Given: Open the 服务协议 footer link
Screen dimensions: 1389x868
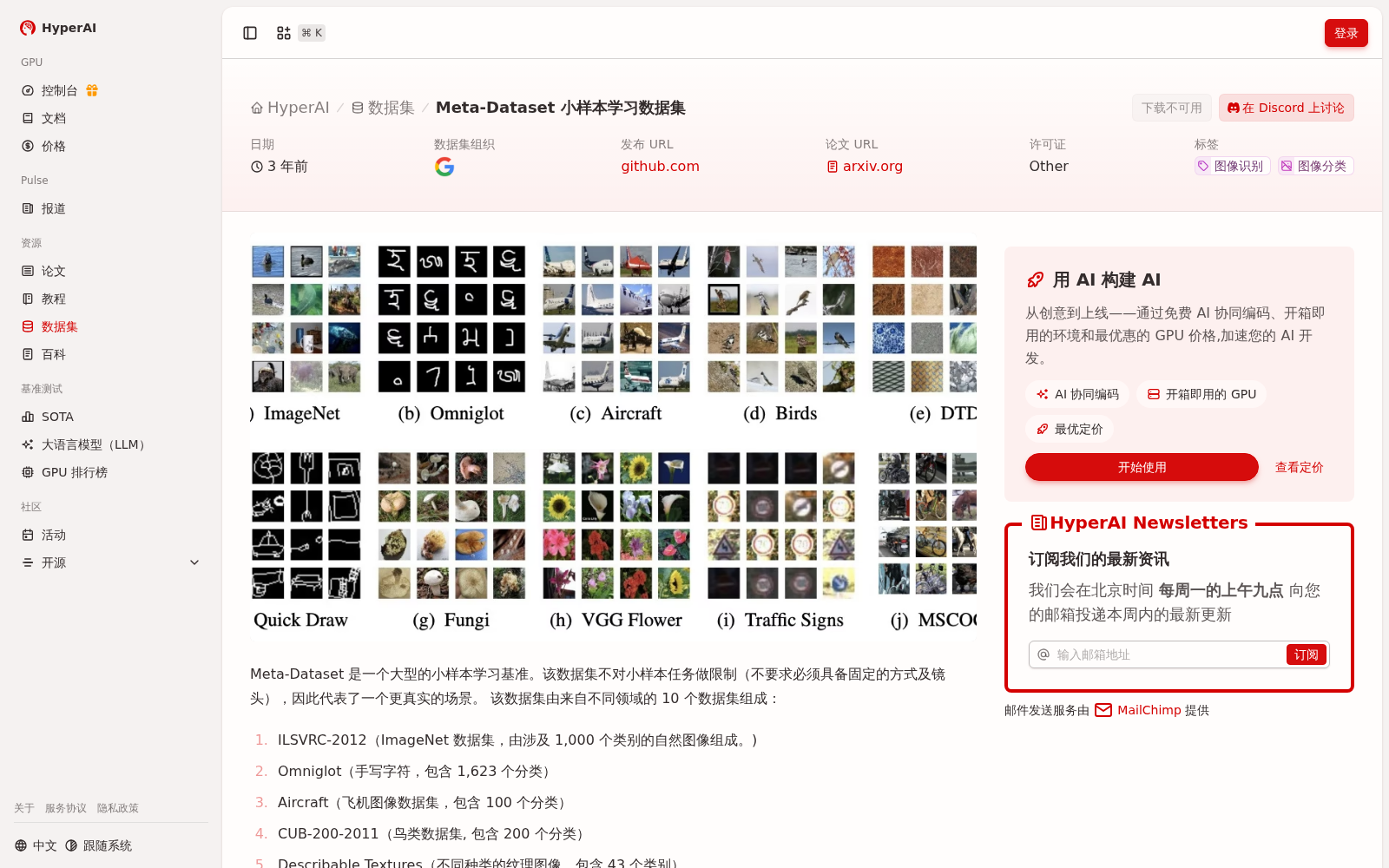Looking at the screenshot, I should [x=66, y=808].
